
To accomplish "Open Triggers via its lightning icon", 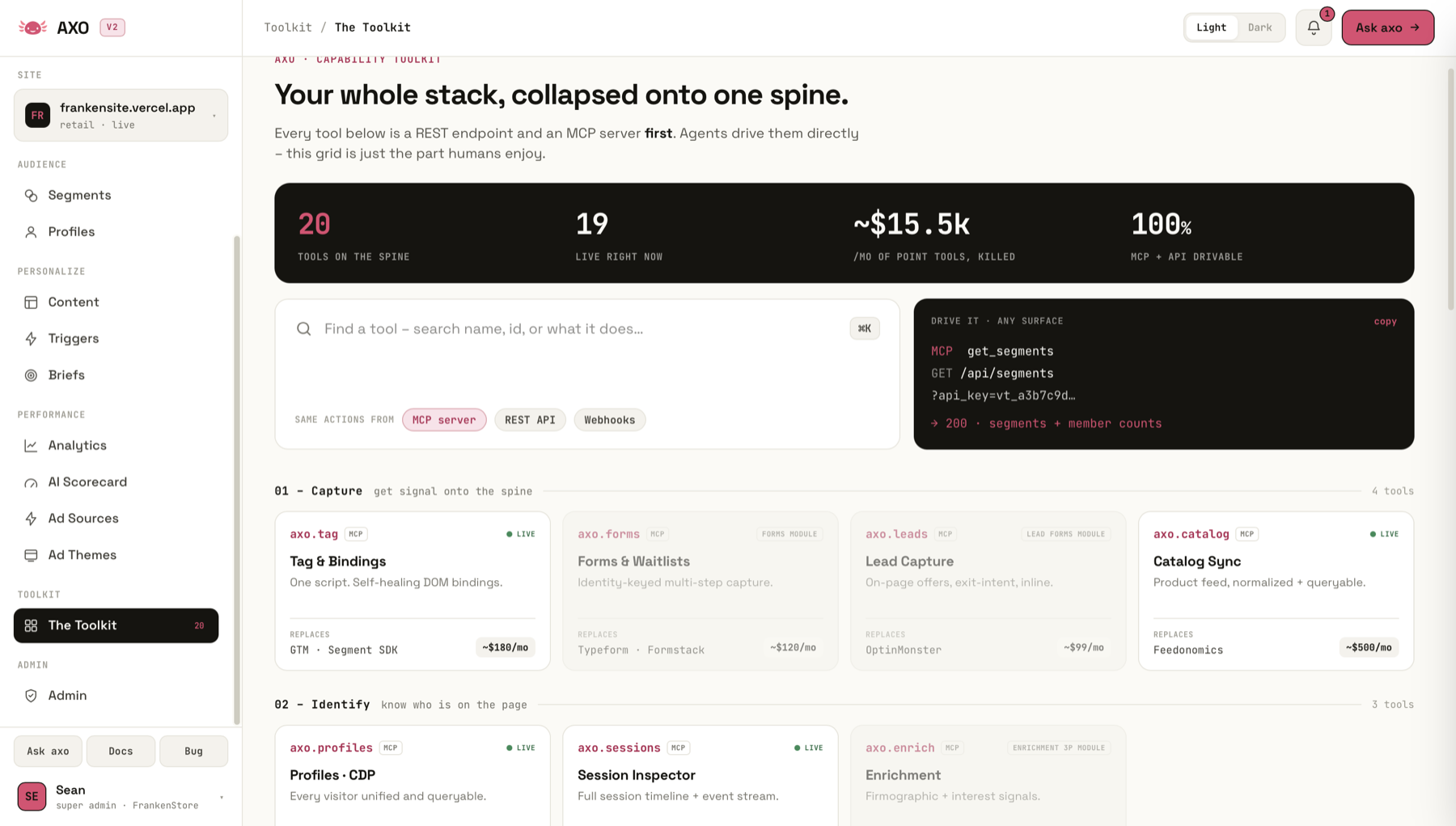I will [31, 339].
